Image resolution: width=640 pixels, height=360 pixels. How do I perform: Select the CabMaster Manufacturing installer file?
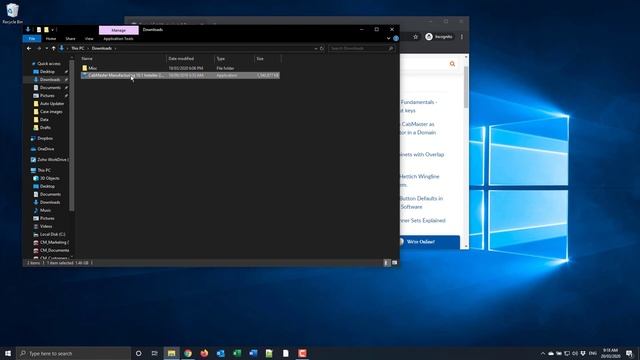tap(180, 76)
